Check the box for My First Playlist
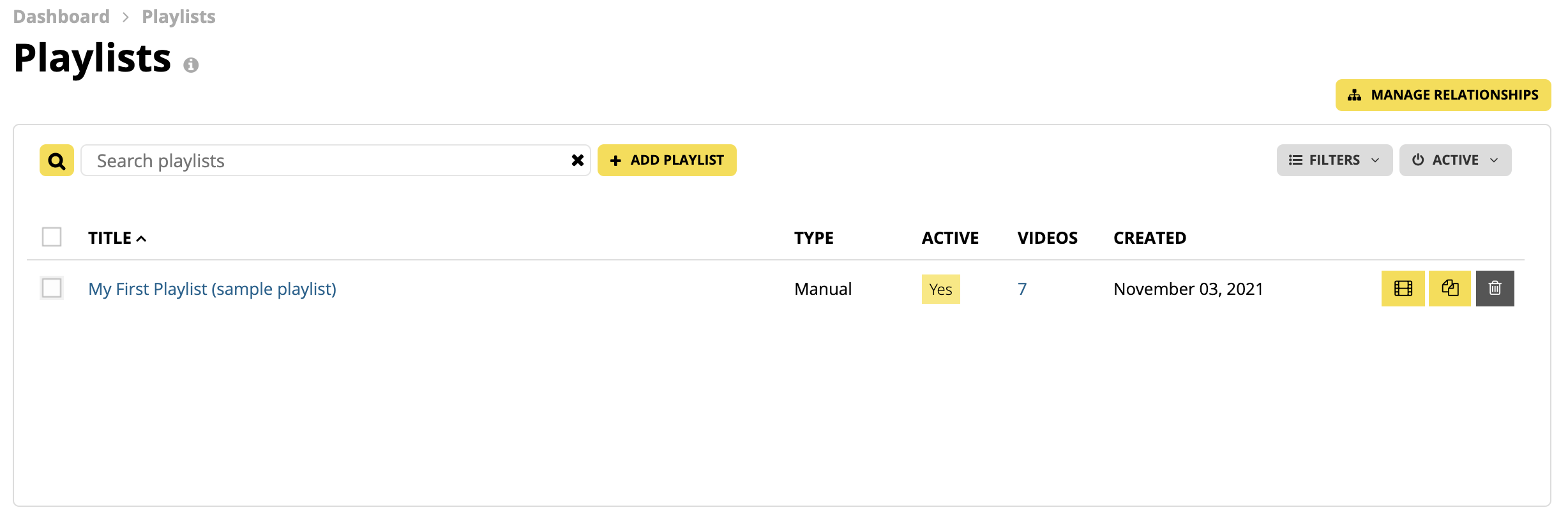 pyautogui.click(x=52, y=288)
